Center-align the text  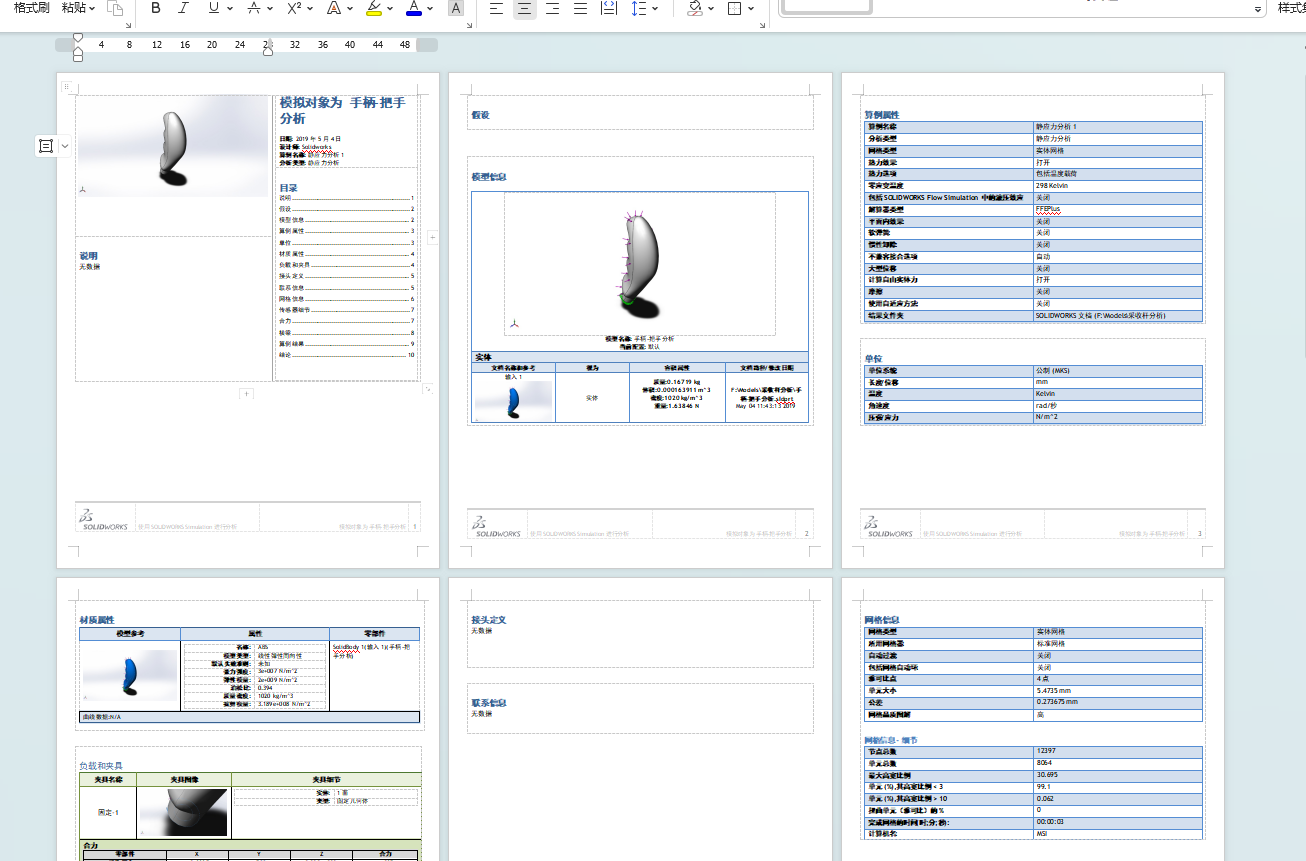click(524, 8)
